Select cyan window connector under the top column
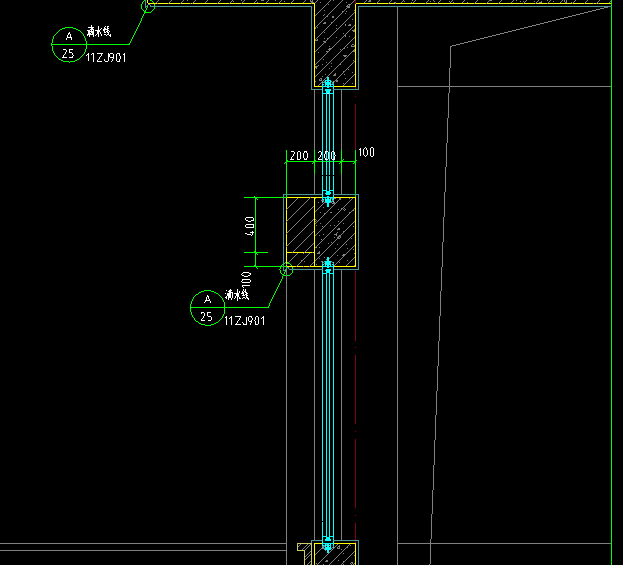This screenshot has height=565, width=623. coord(328,84)
